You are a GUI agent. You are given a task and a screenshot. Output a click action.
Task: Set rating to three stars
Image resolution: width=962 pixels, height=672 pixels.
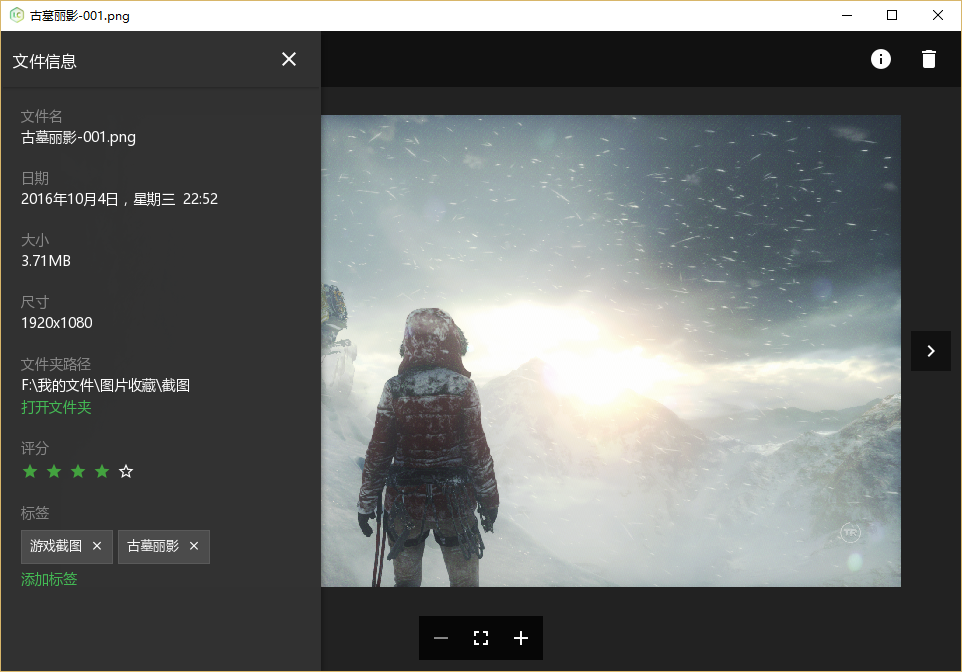tap(78, 471)
